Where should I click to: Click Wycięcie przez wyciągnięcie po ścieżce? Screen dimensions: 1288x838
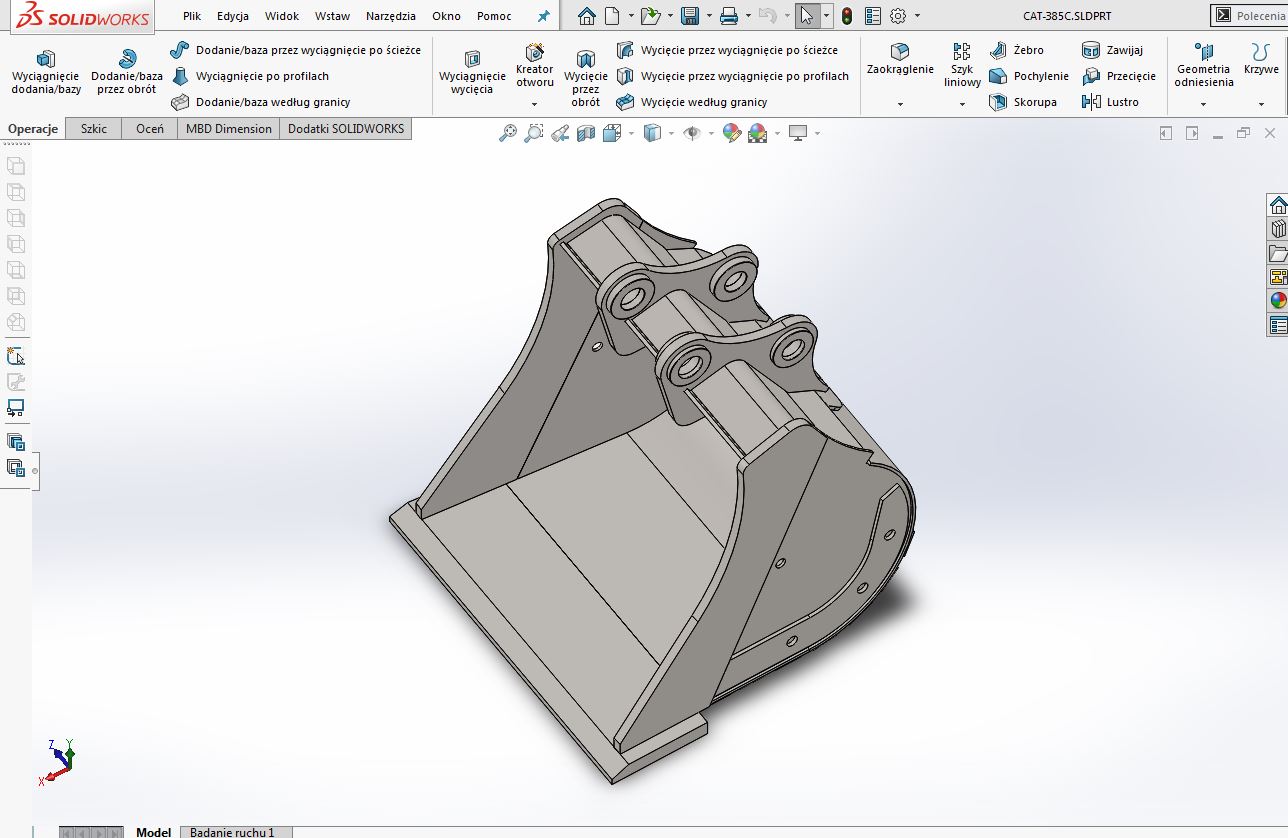tap(727, 50)
